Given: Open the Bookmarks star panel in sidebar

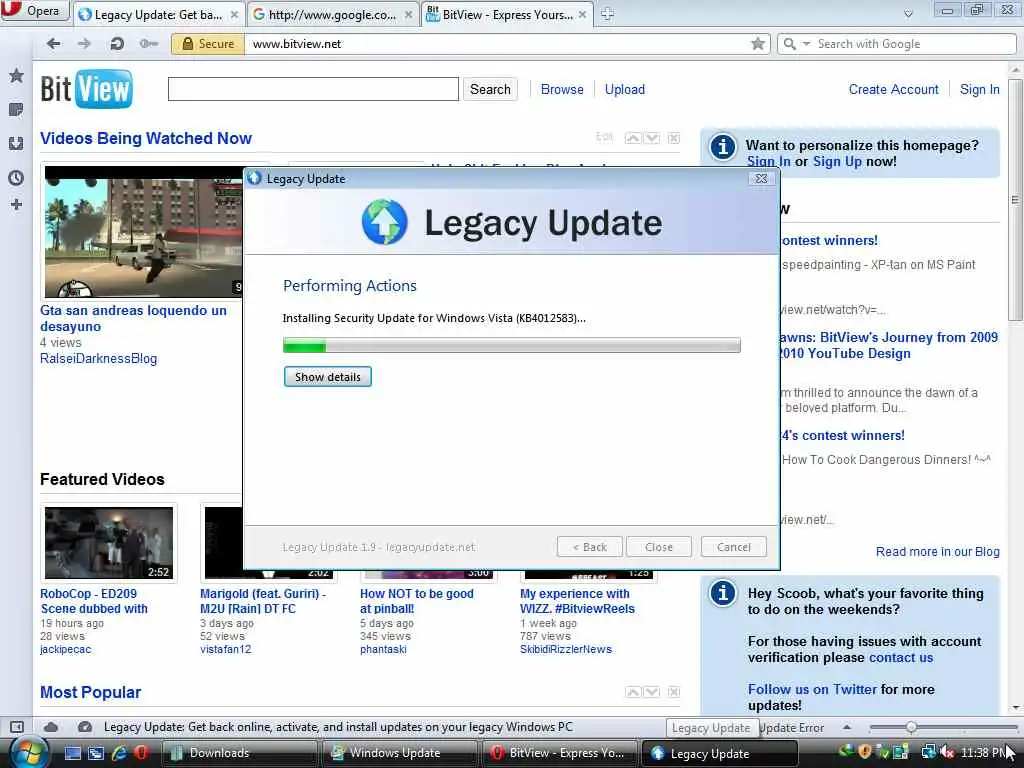Looking at the screenshot, I should (16, 75).
